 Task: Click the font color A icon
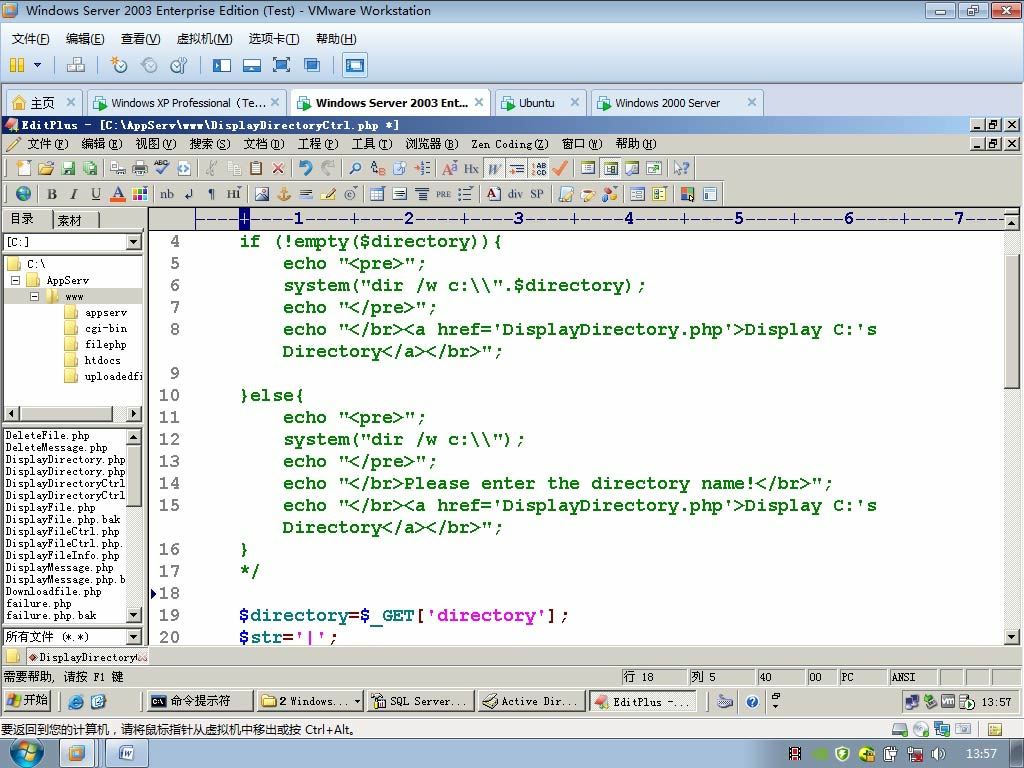click(118, 194)
